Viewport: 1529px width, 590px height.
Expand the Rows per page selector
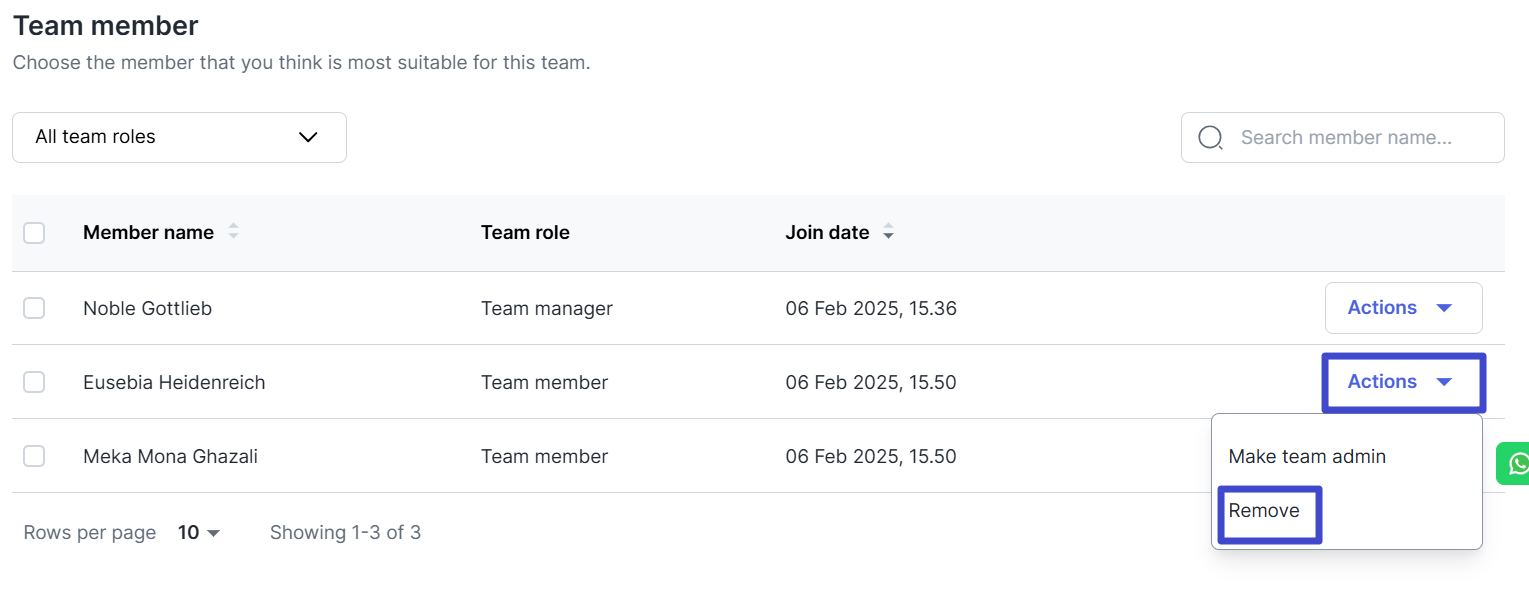coord(199,533)
